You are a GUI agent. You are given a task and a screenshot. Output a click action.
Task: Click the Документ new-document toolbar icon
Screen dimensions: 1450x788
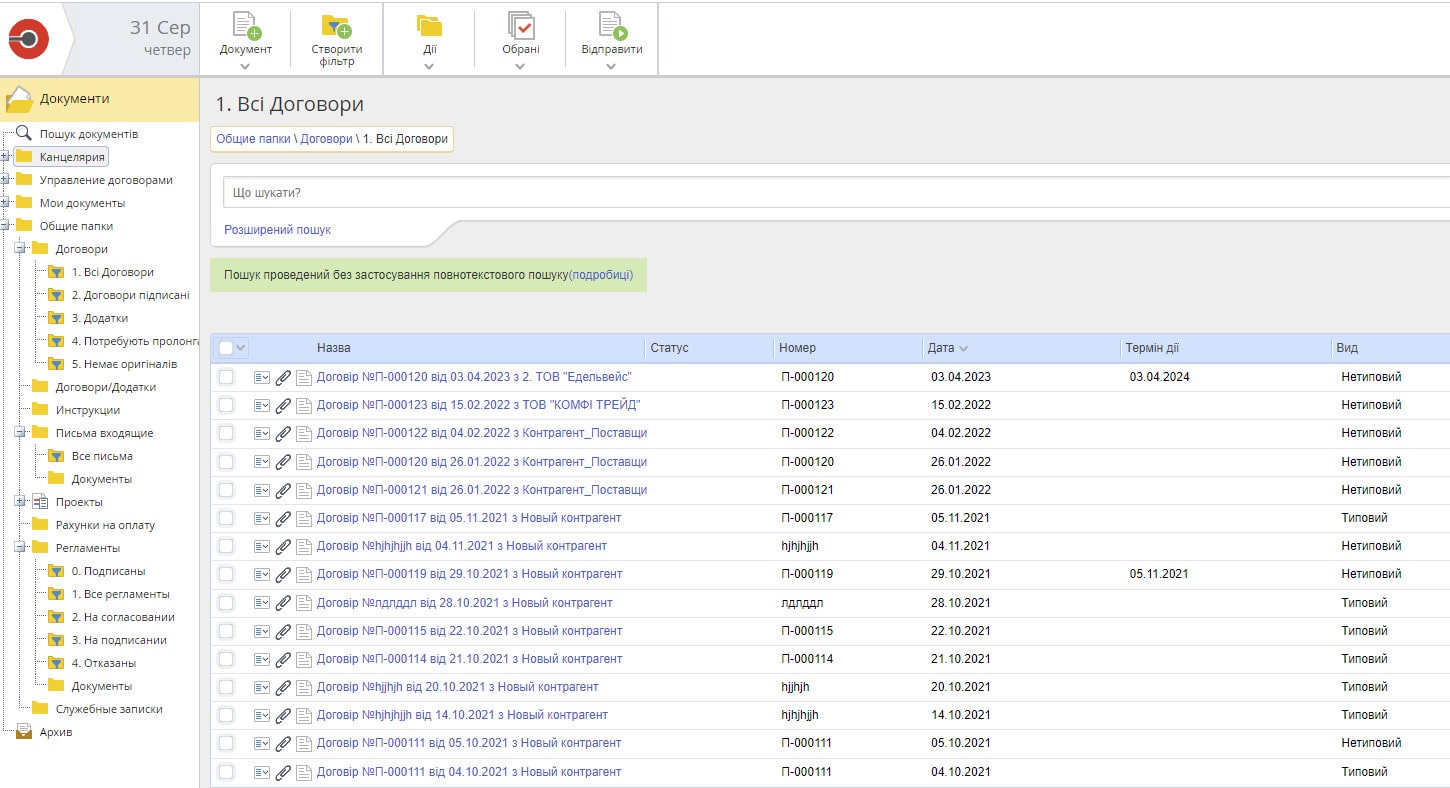click(x=245, y=26)
